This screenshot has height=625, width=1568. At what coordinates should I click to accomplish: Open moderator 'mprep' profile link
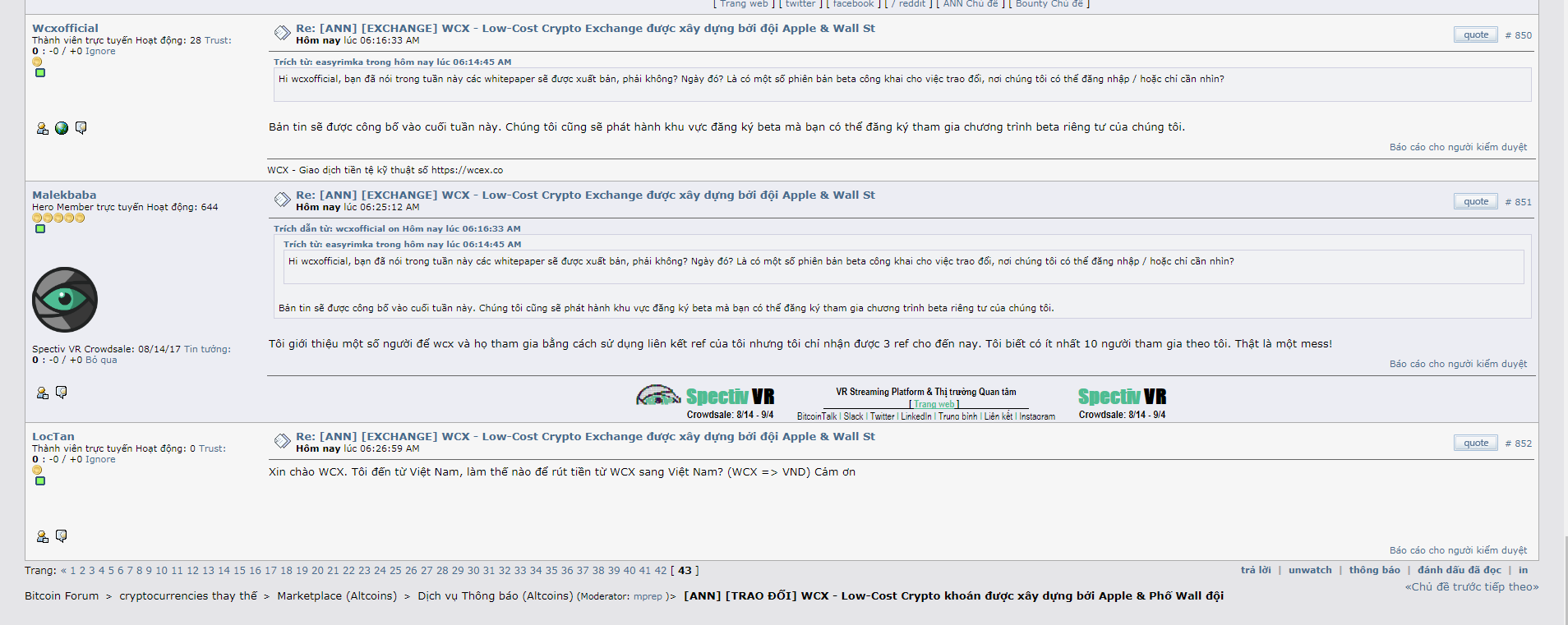[x=648, y=596]
